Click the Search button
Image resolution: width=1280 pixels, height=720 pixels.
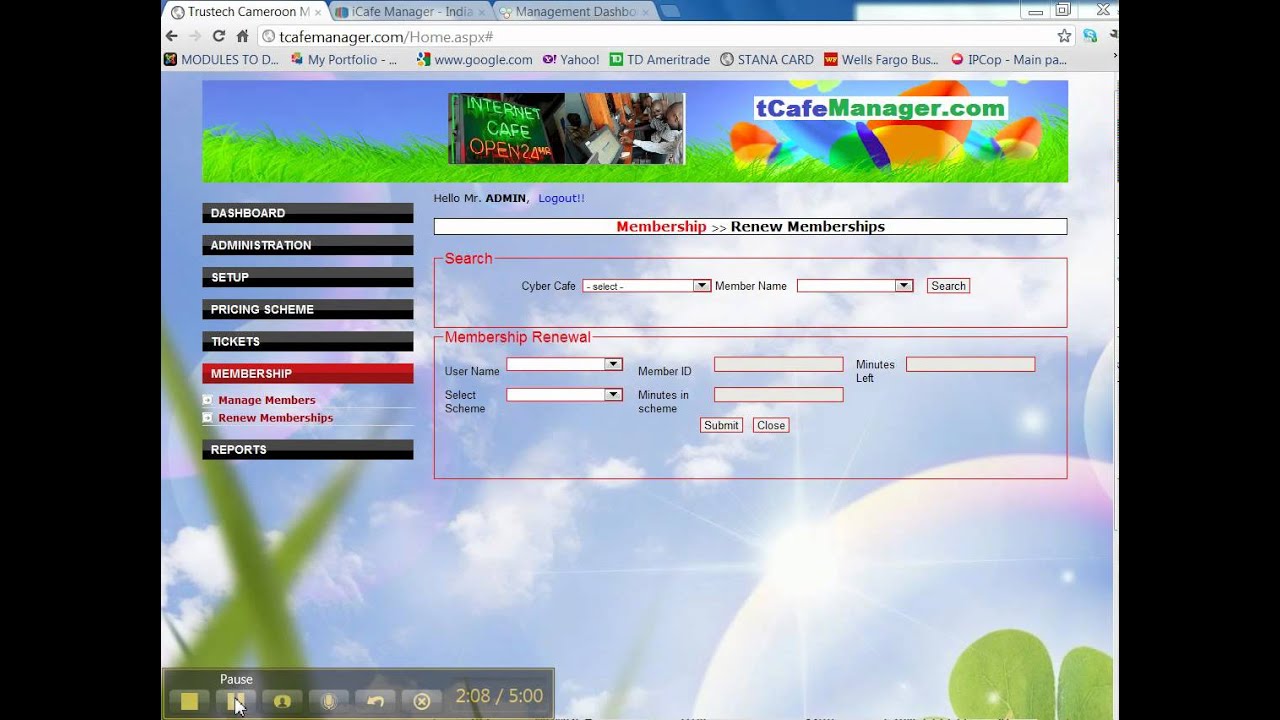(948, 286)
